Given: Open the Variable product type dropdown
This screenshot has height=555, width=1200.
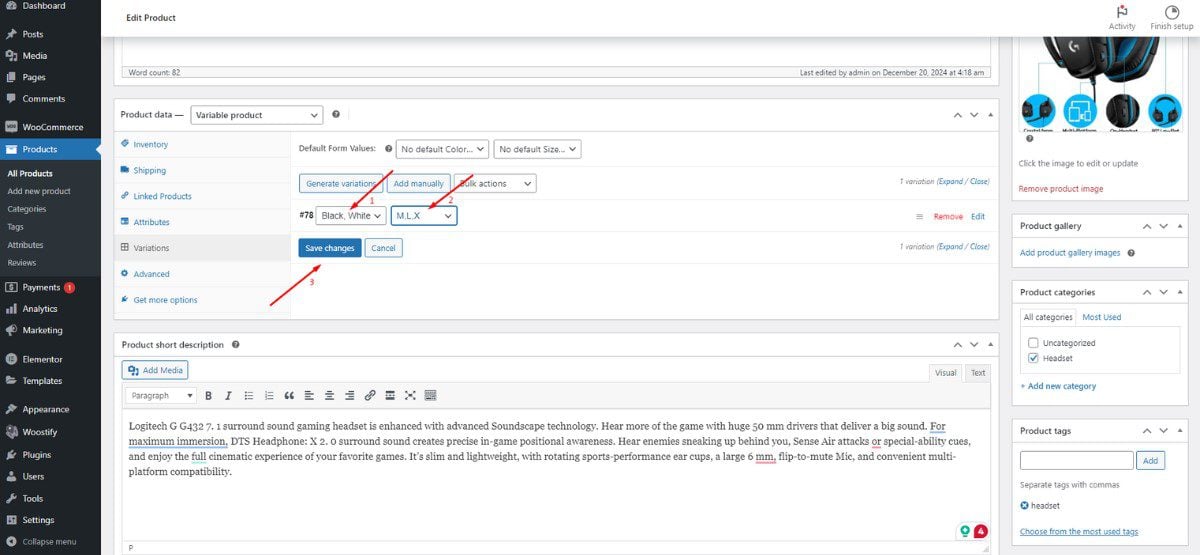Looking at the screenshot, I should click(x=257, y=115).
